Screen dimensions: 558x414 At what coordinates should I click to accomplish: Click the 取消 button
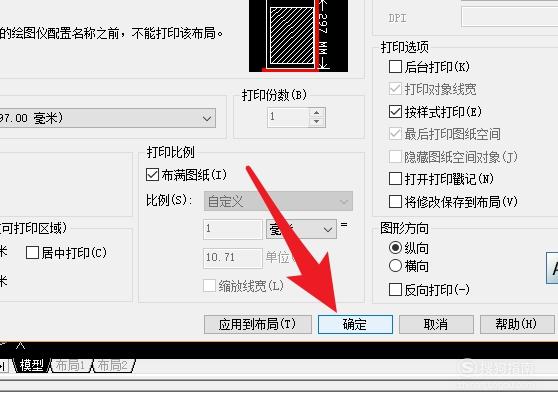[x=436, y=324]
